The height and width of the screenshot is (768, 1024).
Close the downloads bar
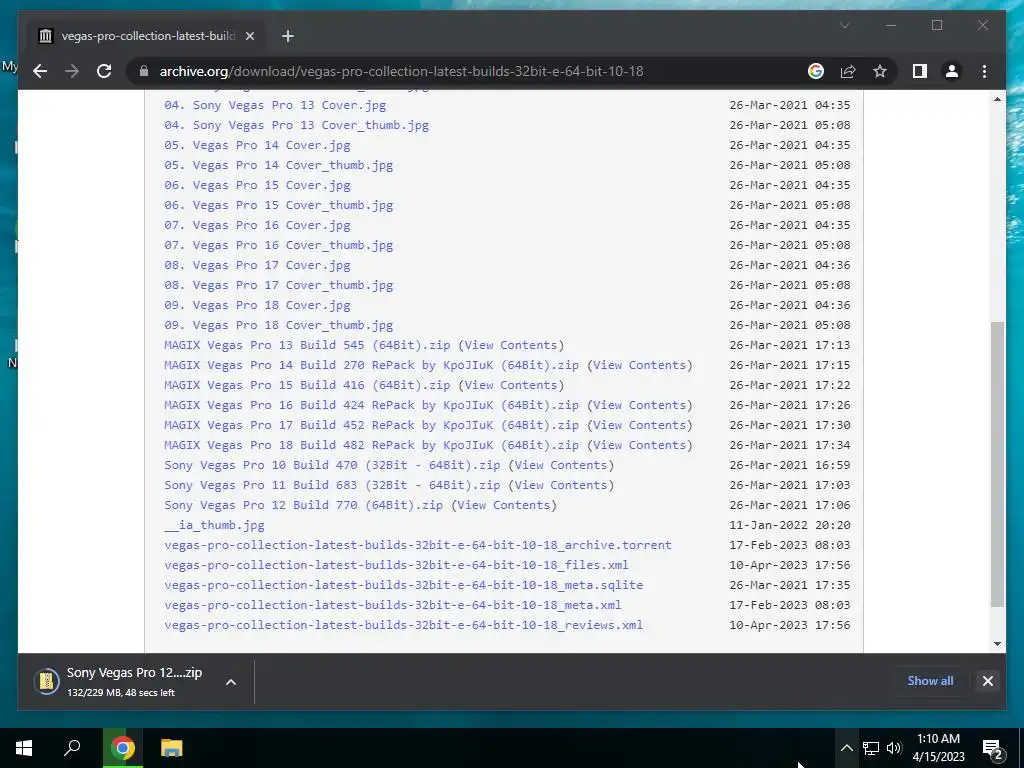(x=987, y=681)
